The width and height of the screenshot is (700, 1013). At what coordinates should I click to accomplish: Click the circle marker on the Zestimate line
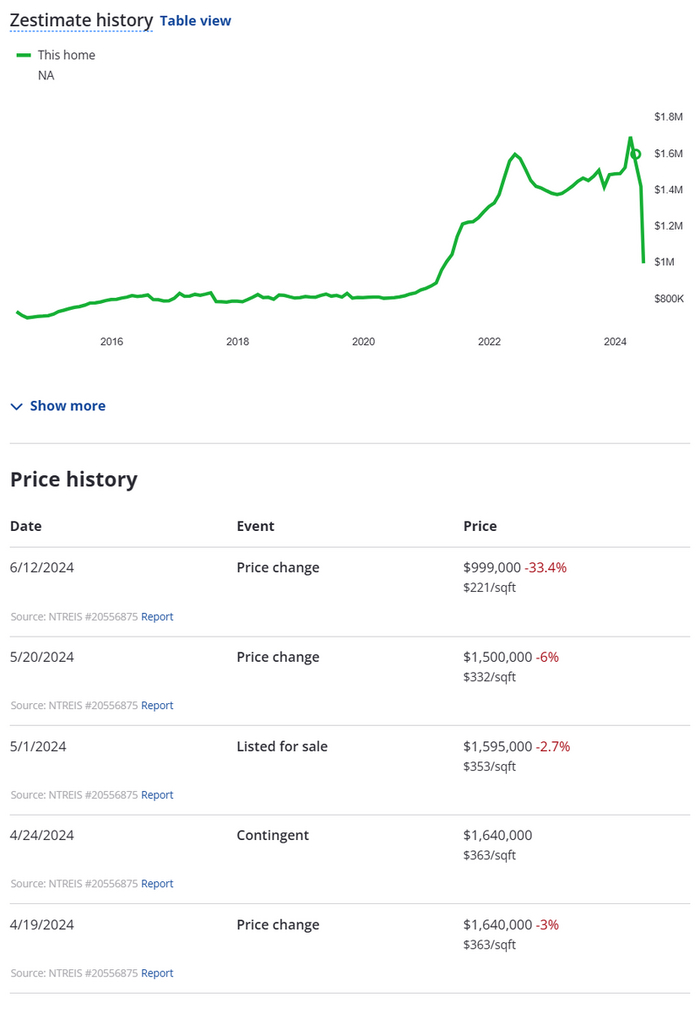635,154
